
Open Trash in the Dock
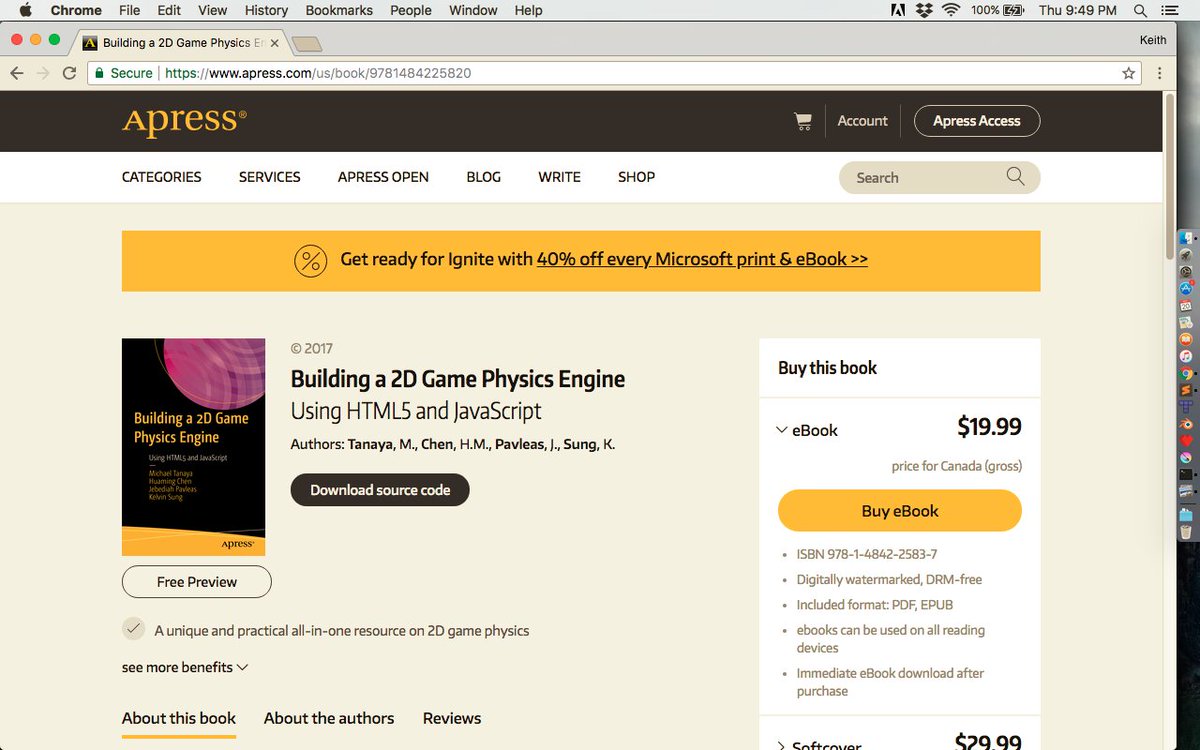pos(1186,532)
